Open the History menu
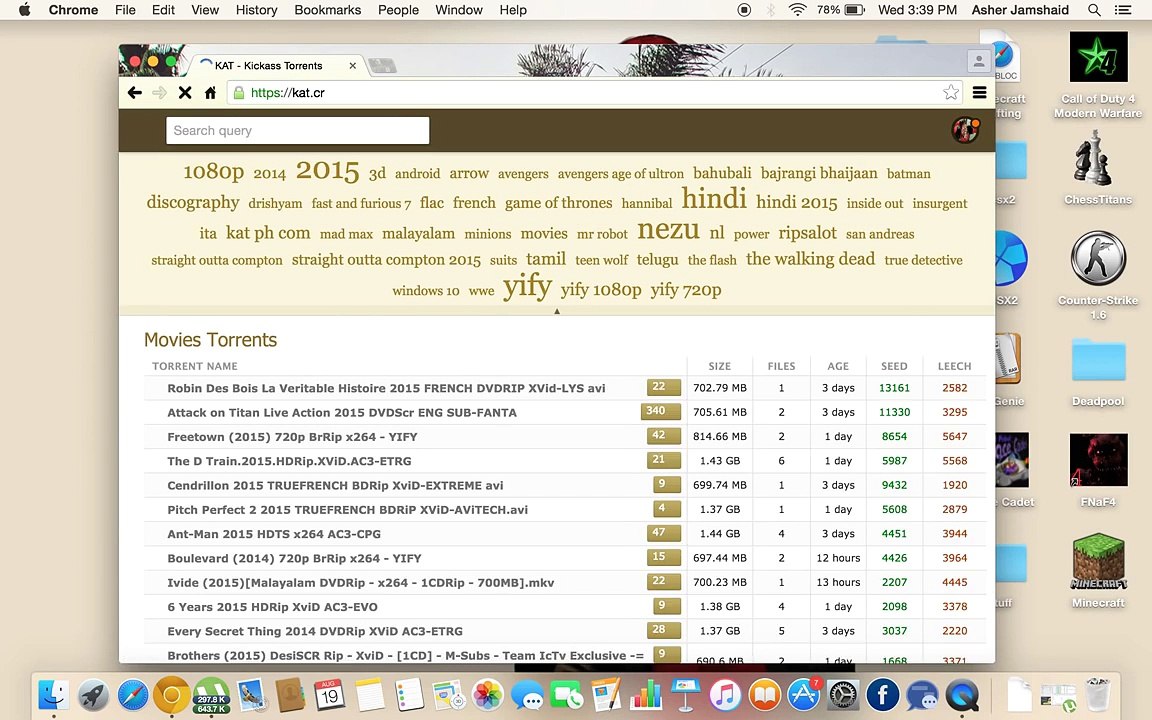The height and width of the screenshot is (720, 1152). pyautogui.click(x=256, y=10)
